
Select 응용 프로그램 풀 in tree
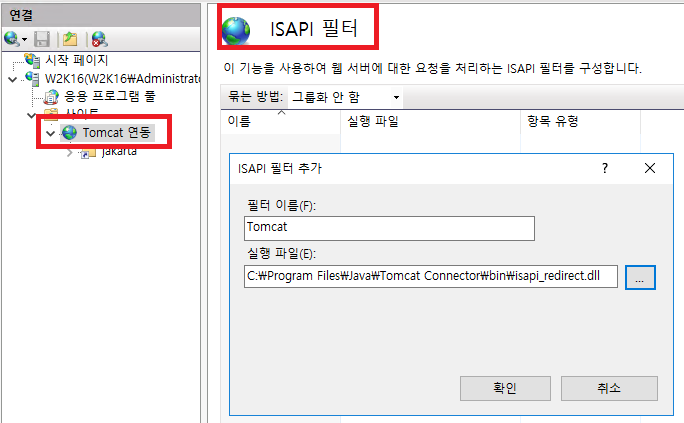(x=109, y=96)
